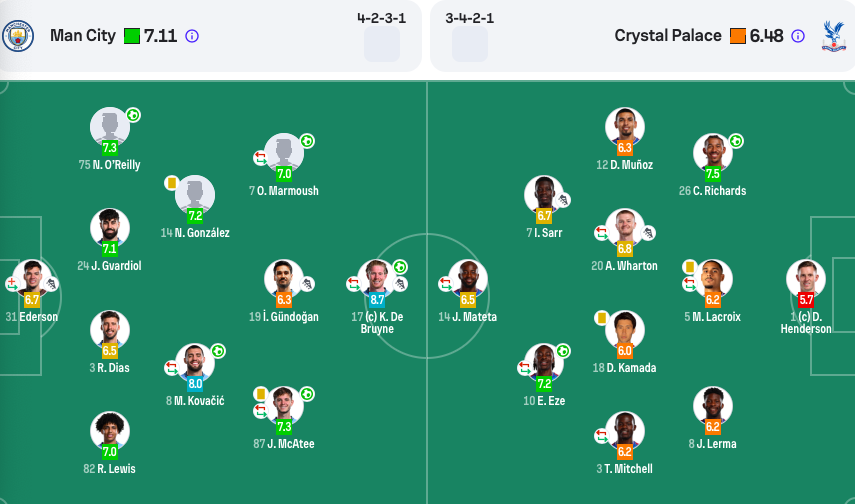Open info icon beside Man City rating
Screen dimensions: 855x504
[192, 36]
